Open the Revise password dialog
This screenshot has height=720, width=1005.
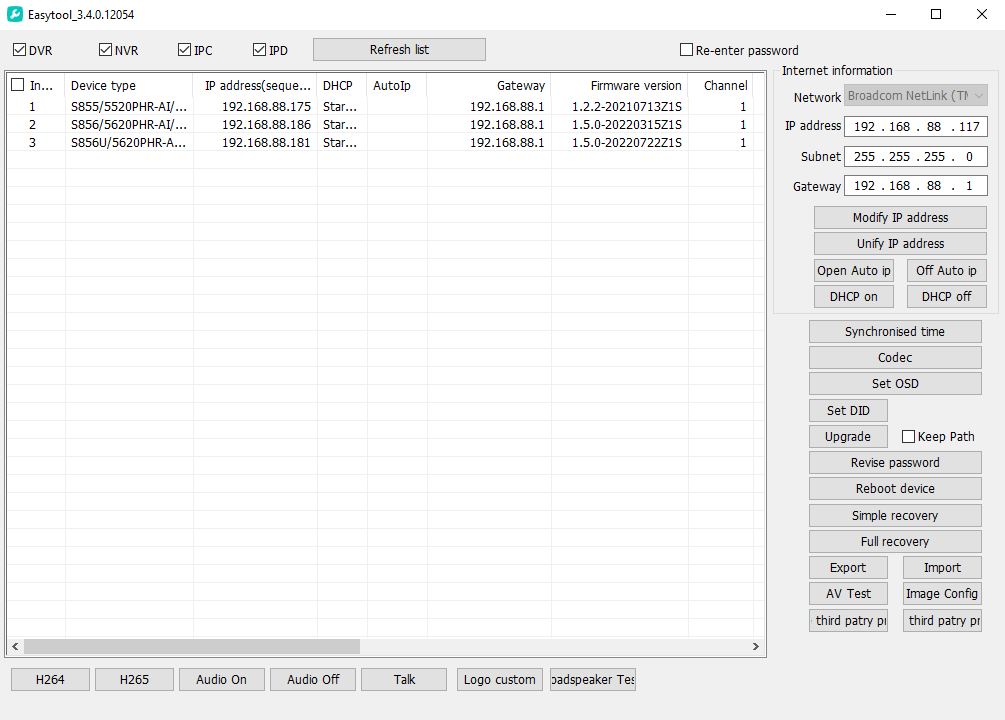point(894,463)
